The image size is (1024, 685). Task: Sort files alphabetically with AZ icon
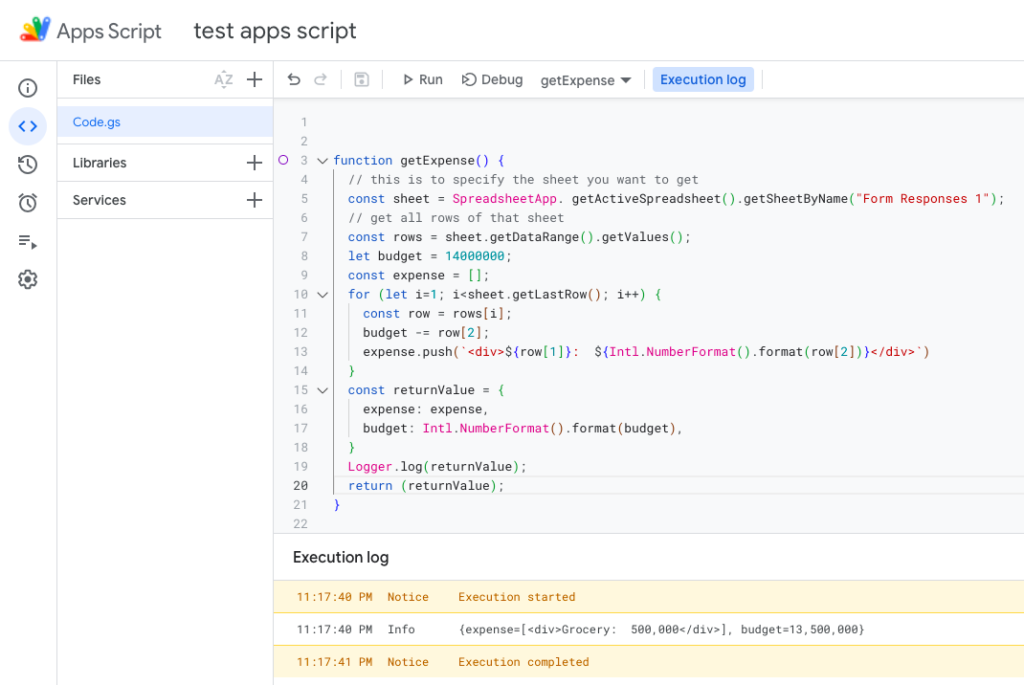(223, 80)
